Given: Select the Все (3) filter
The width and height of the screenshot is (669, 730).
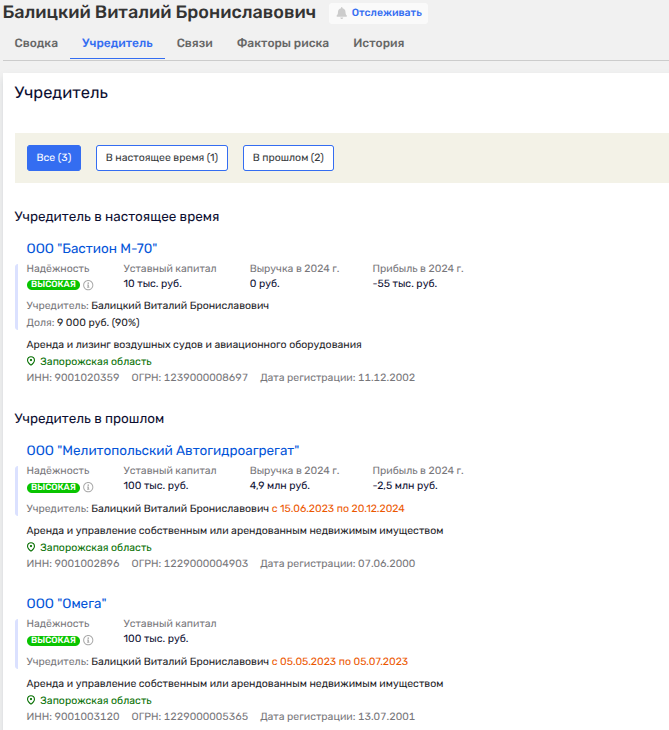Looking at the screenshot, I should coord(54,158).
